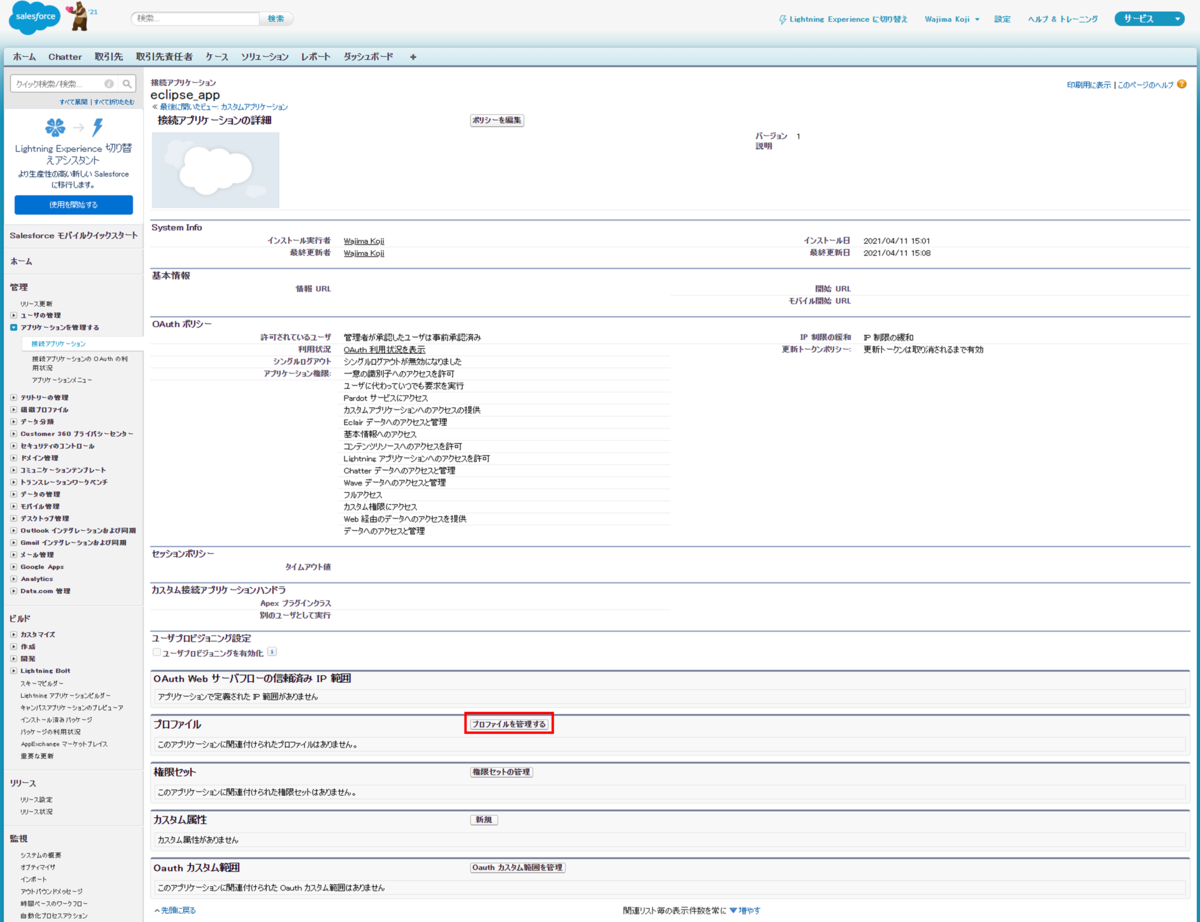Click Lightning Experience に切り替え link
1200x922 pixels.
click(850, 19)
